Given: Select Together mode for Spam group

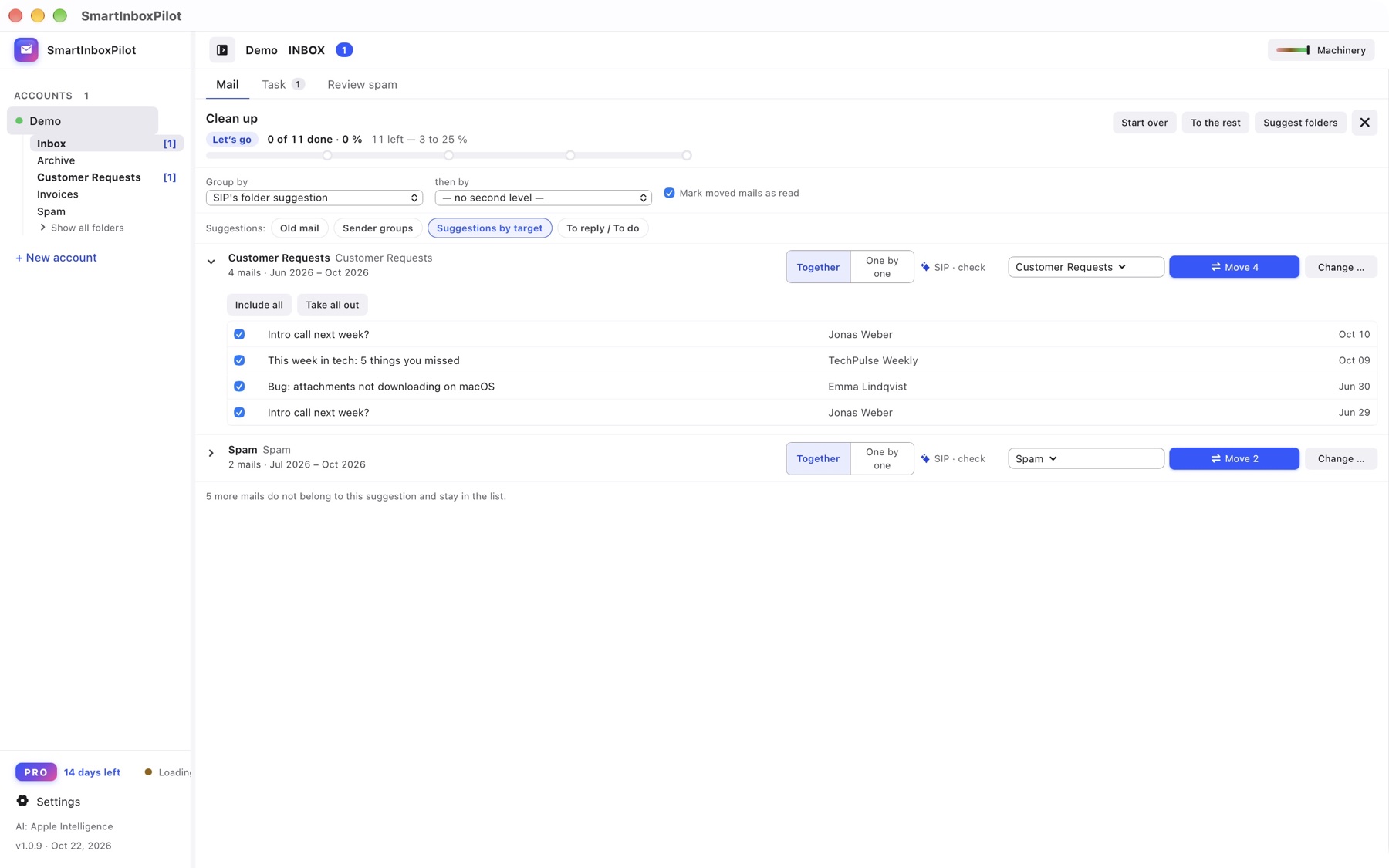Looking at the screenshot, I should tap(818, 458).
